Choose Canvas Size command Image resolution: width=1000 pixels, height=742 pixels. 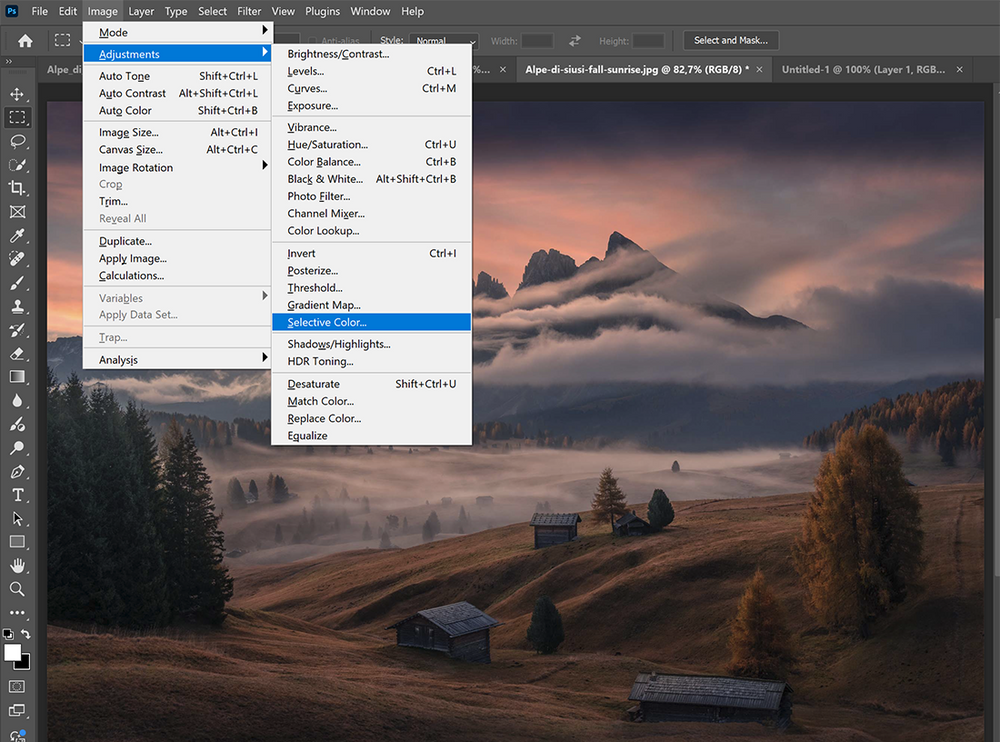pyautogui.click(x=178, y=150)
